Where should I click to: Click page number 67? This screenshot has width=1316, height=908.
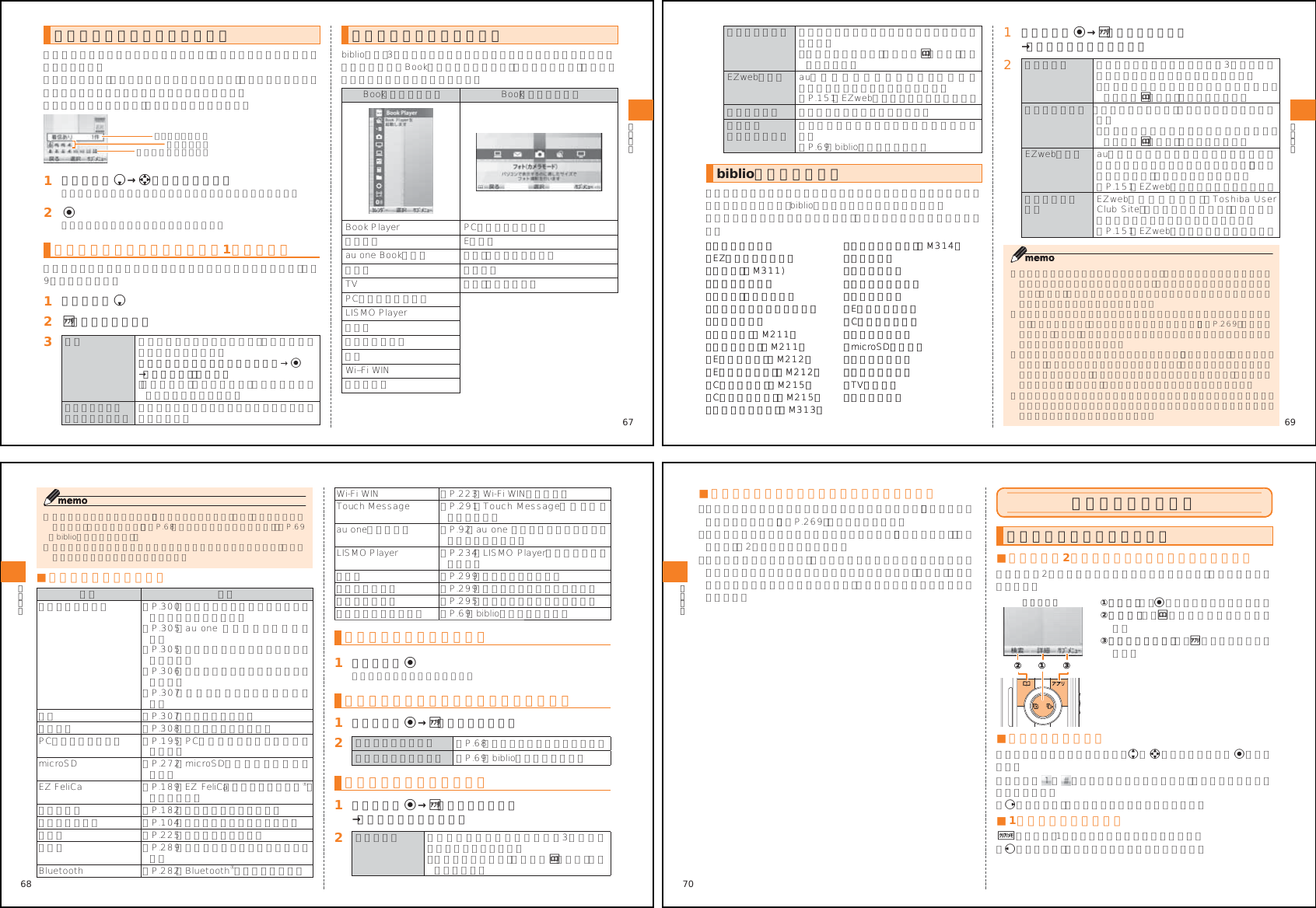[x=628, y=423]
